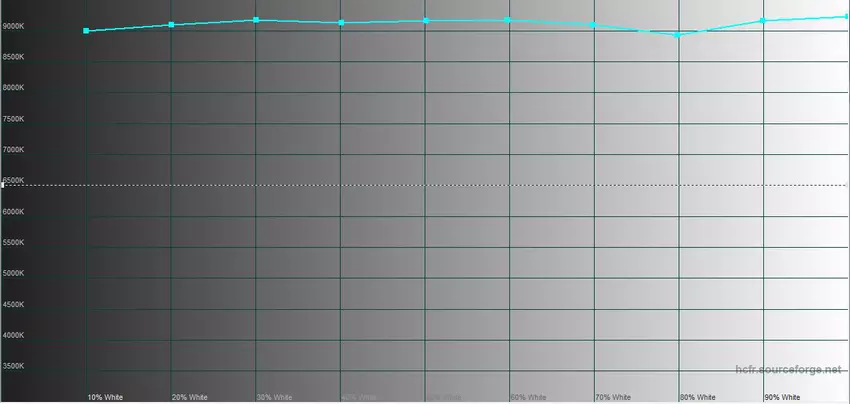Click the 70% White axis label
The height and width of the screenshot is (404, 850).
(x=613, y=397)
